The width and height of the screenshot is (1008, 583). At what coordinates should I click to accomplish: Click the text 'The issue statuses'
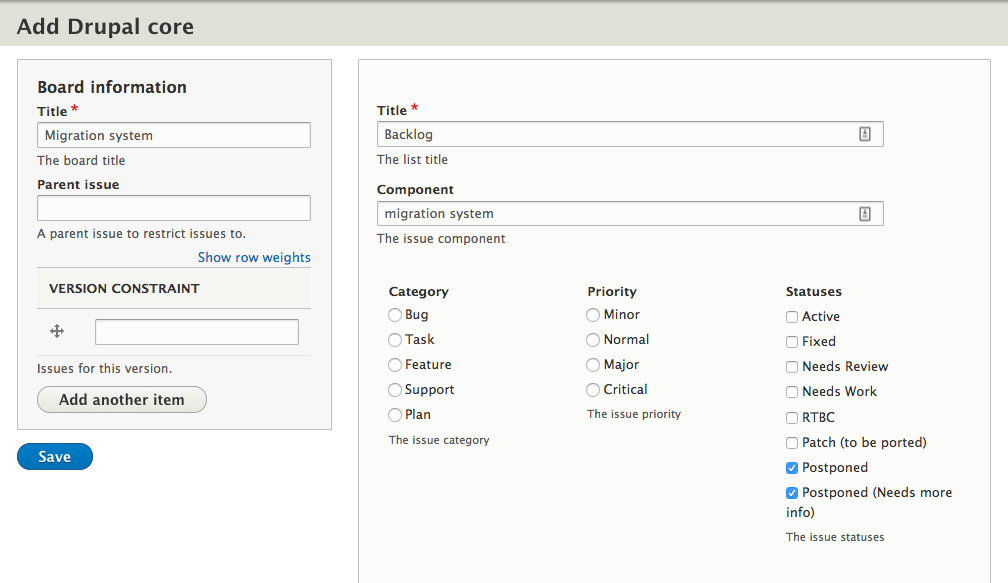click(x=834, y=537)
